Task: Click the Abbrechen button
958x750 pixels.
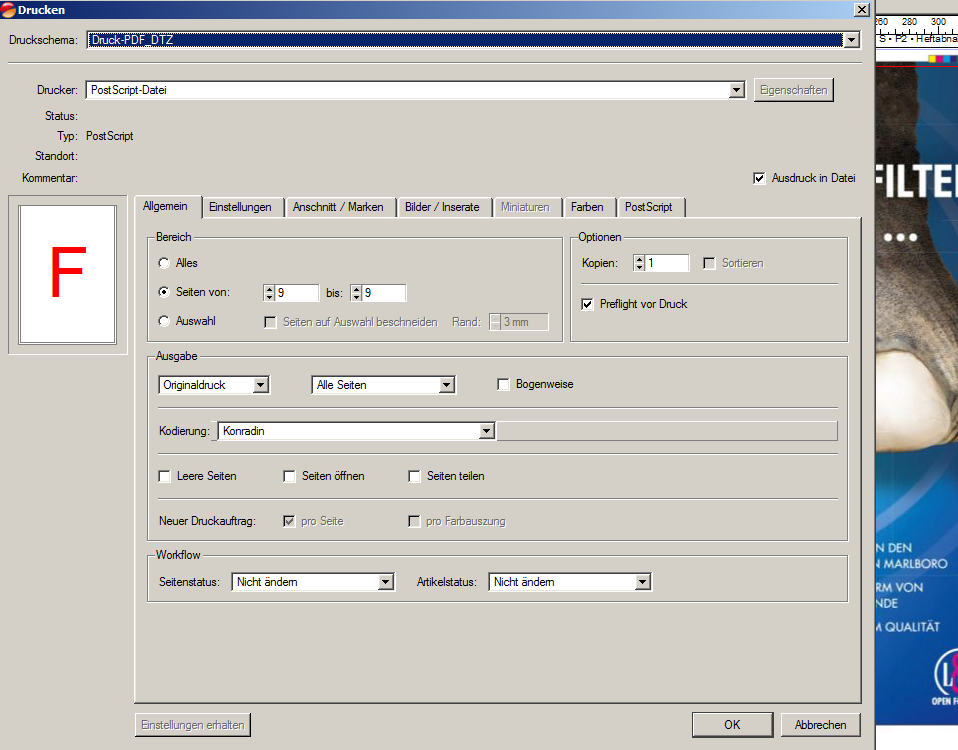Action: click(820, 725)
